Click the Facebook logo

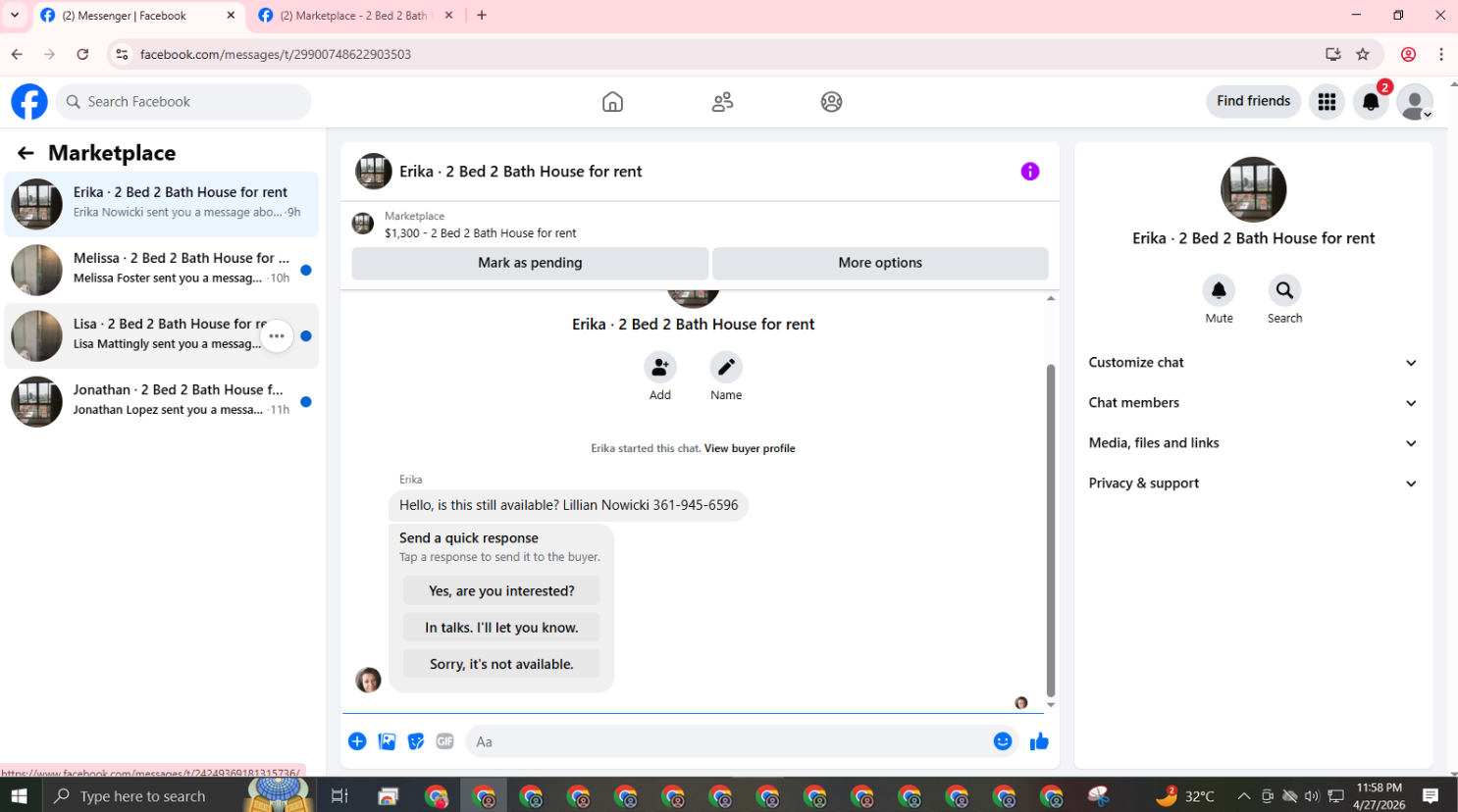coord(29,102)
